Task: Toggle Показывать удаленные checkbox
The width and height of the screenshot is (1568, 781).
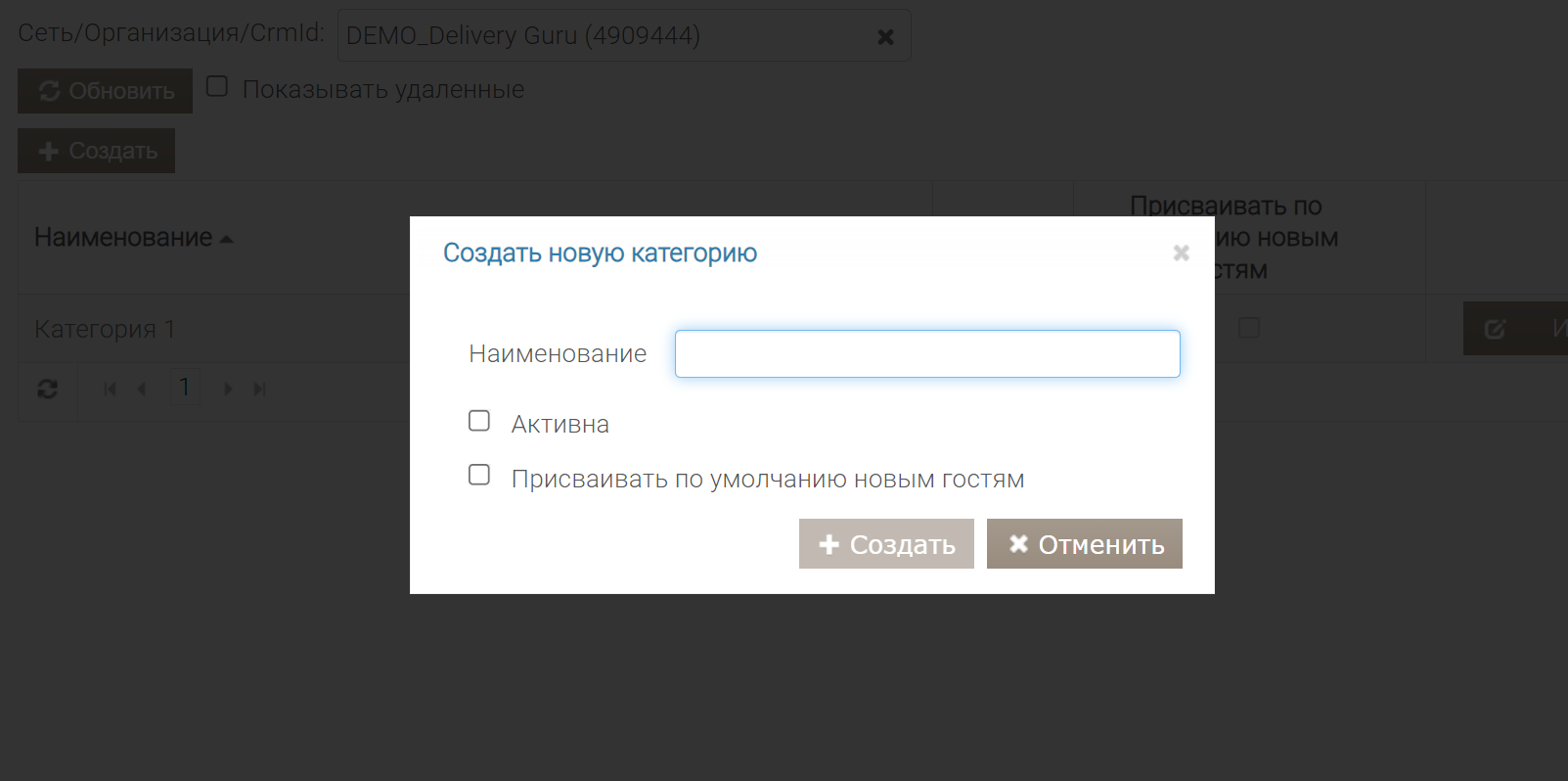Action: [x=217, y=87]
